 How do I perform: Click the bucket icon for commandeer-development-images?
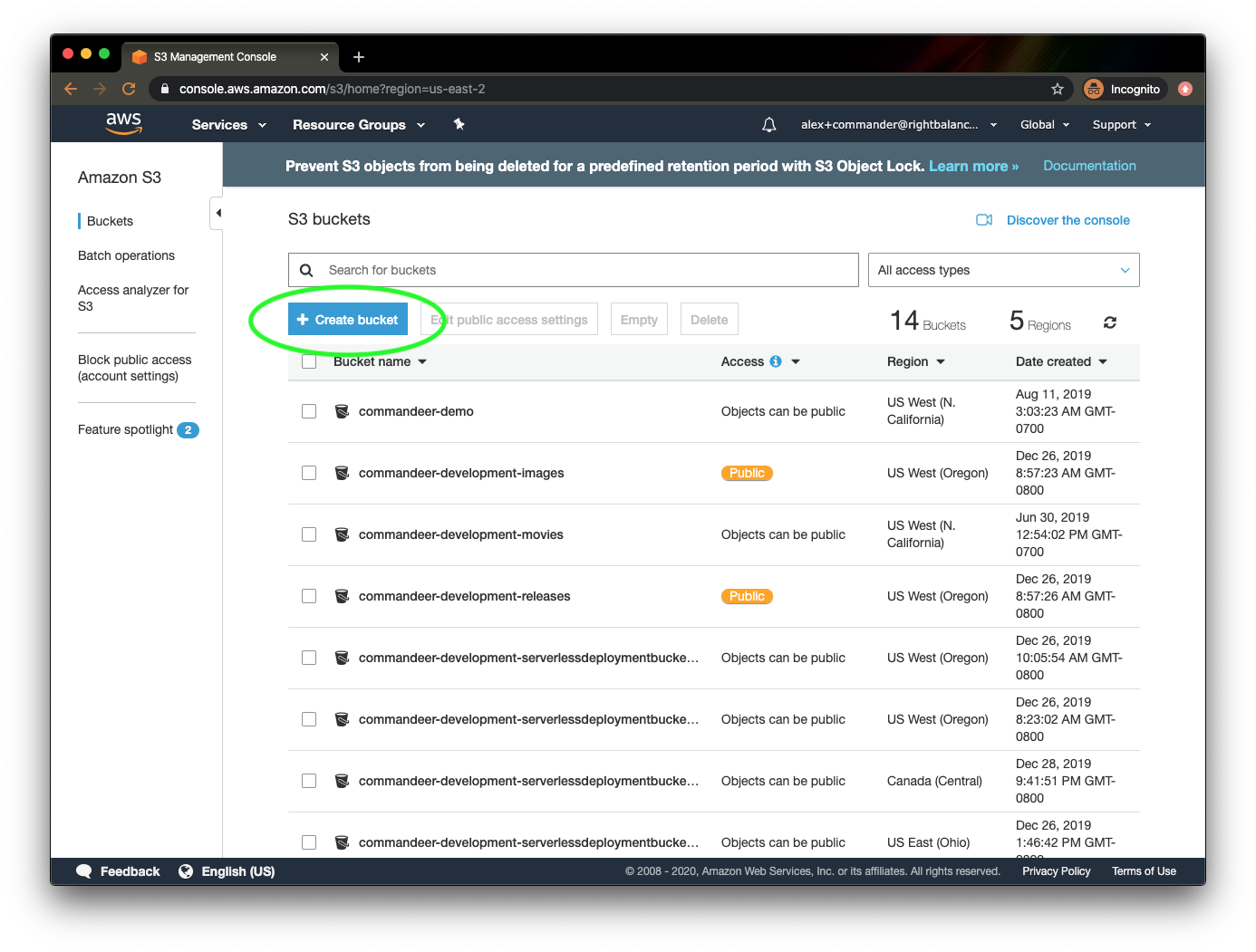point(343,473)
